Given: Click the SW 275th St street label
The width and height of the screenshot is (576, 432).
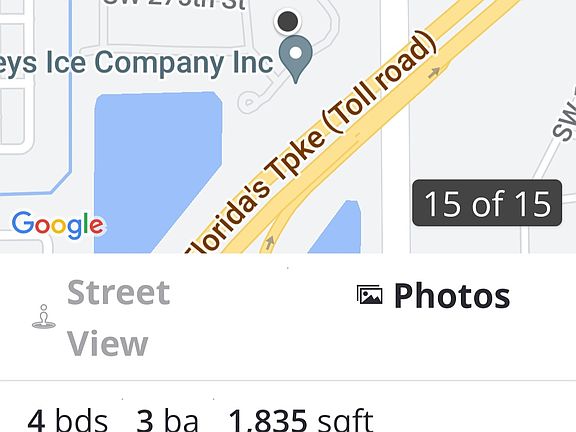Looking at the screenshot, I should (x=174, y=6).
